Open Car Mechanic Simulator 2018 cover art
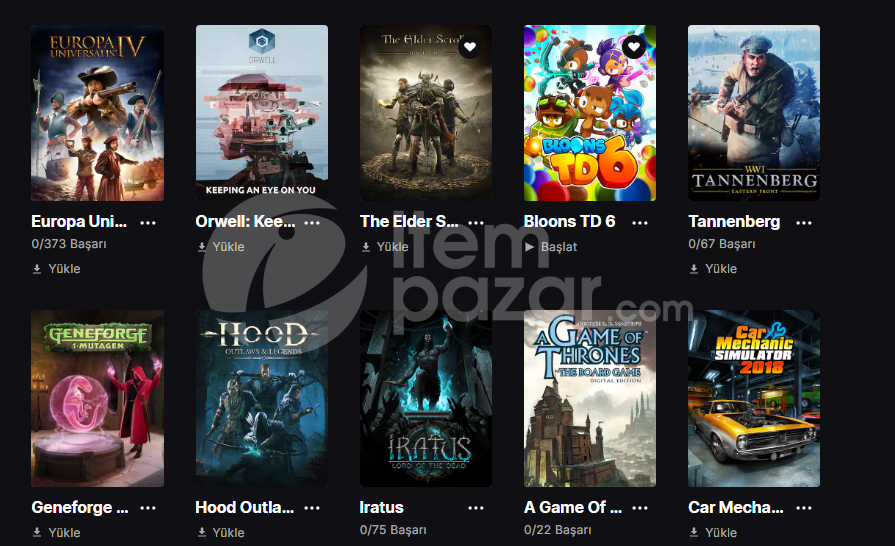The image size is (895, 546). pos(754,398)
